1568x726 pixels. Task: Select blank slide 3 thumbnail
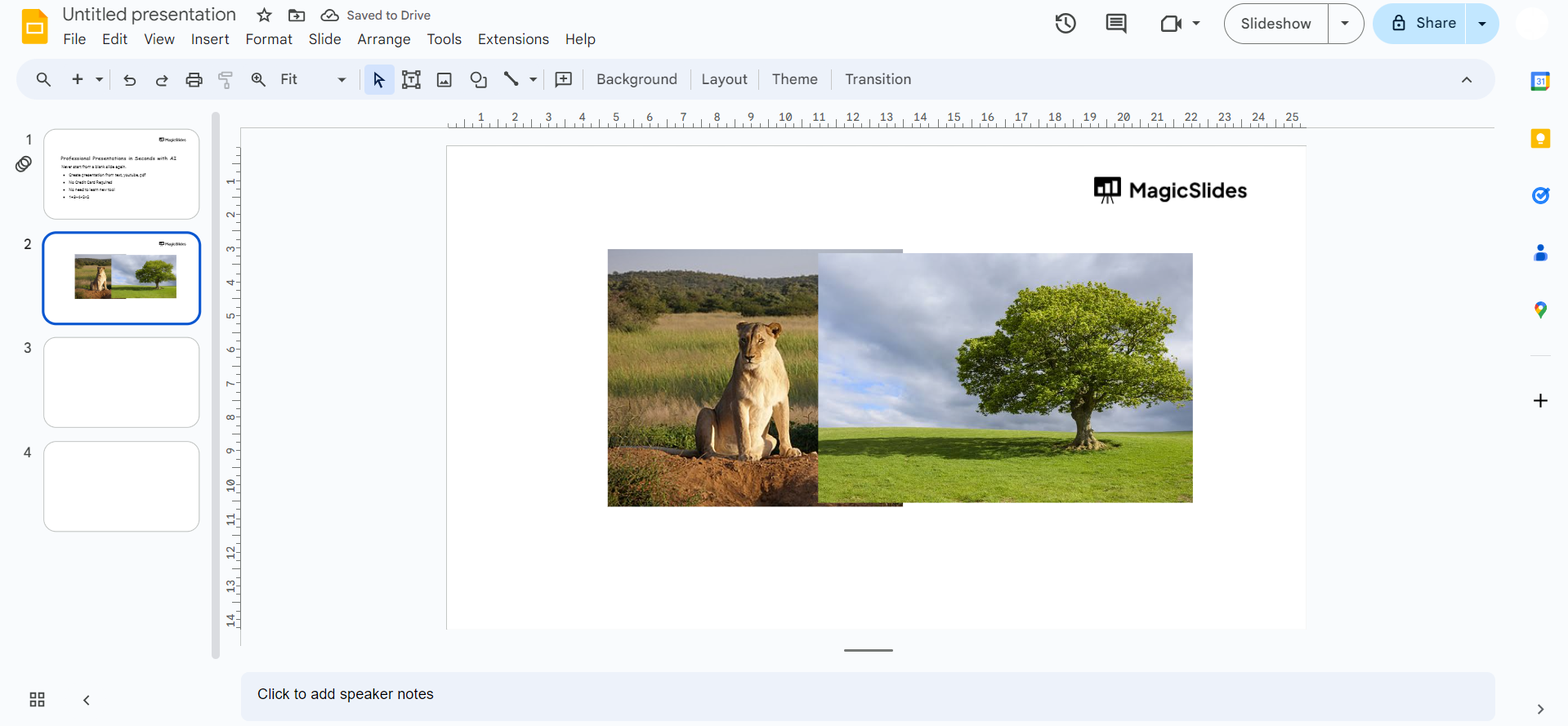(x=122, y=382)
